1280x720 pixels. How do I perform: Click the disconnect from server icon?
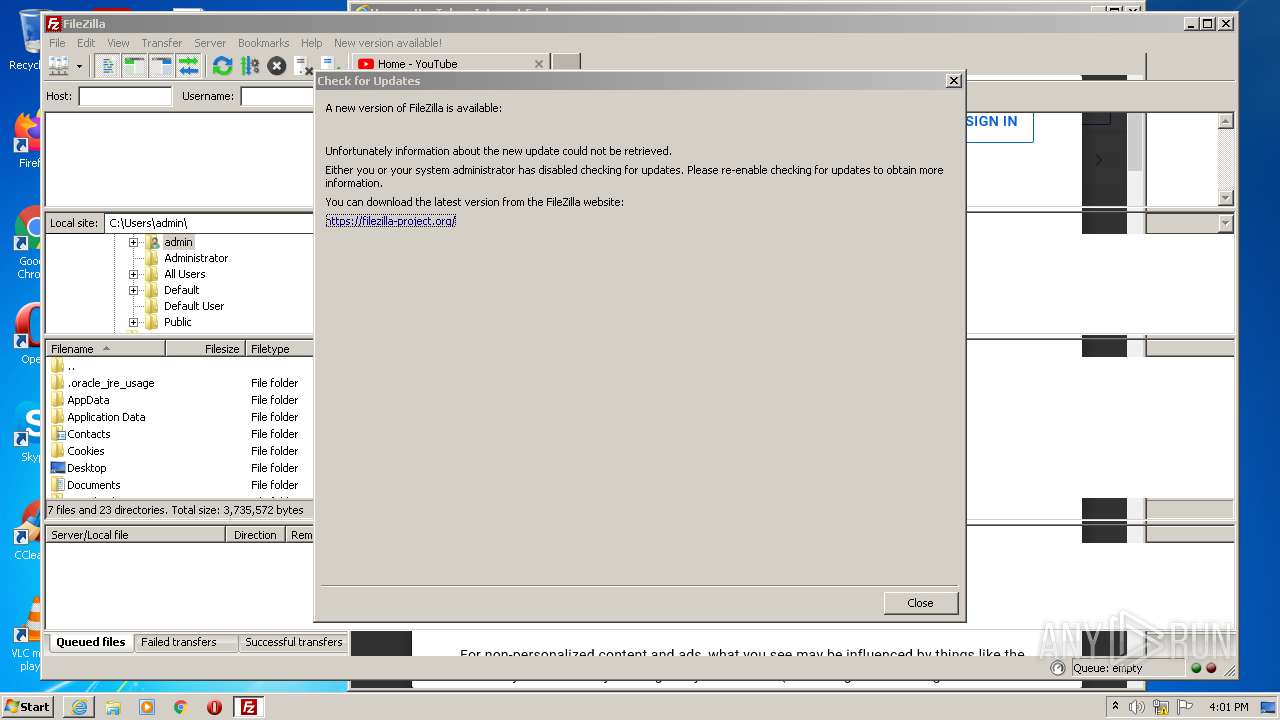click(304, 66)
